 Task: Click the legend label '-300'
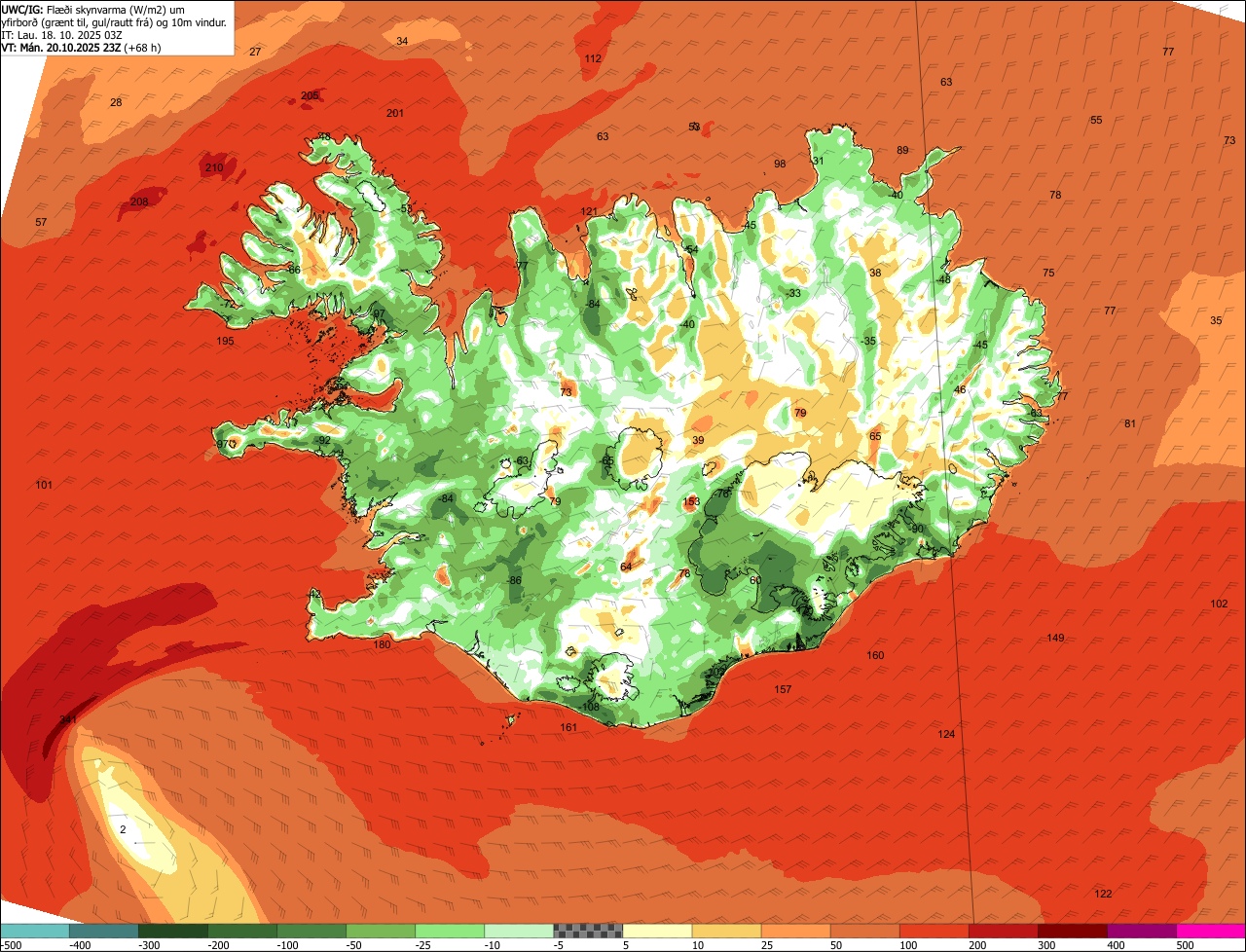point(149,945)
